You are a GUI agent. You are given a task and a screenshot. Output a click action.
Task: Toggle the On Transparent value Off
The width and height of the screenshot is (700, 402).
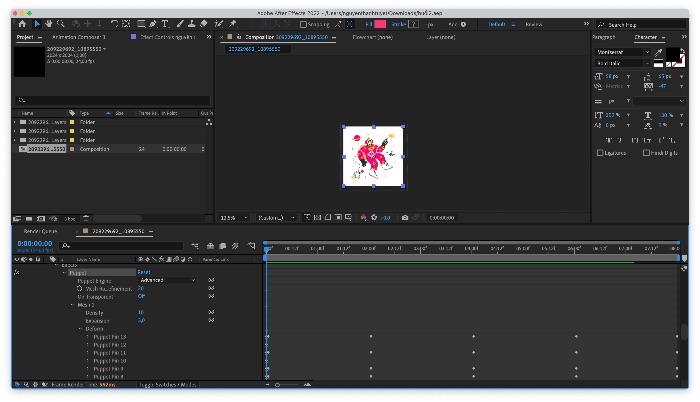[x=141, y=296]
